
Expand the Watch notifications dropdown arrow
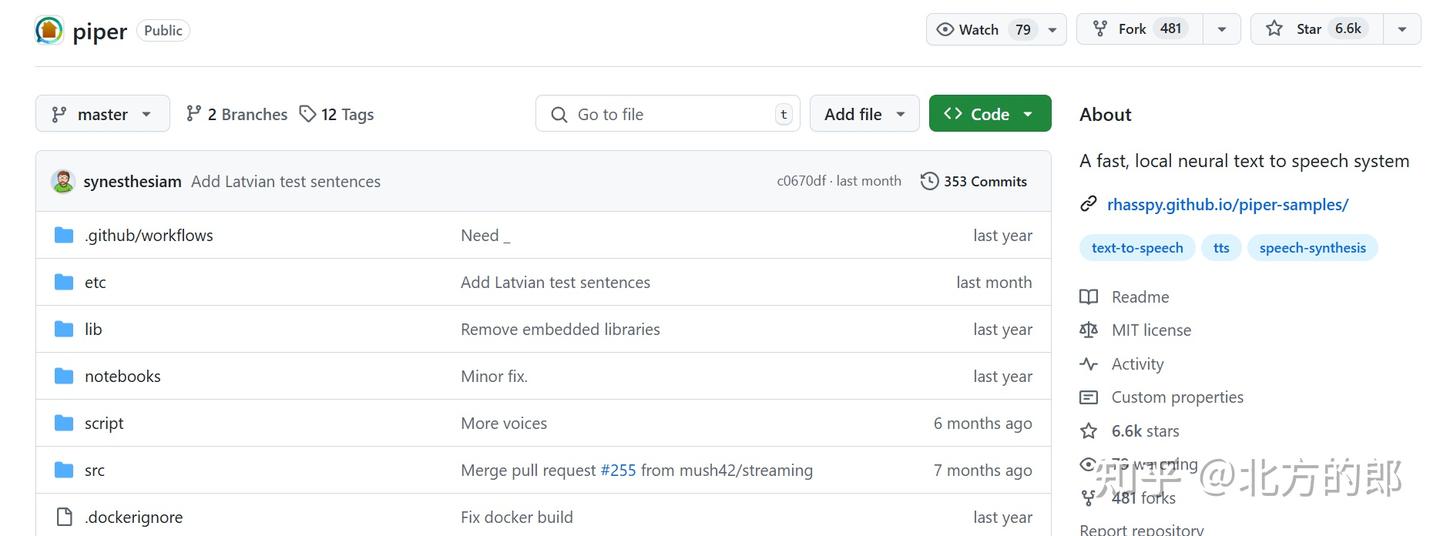tap(1052, 30)
